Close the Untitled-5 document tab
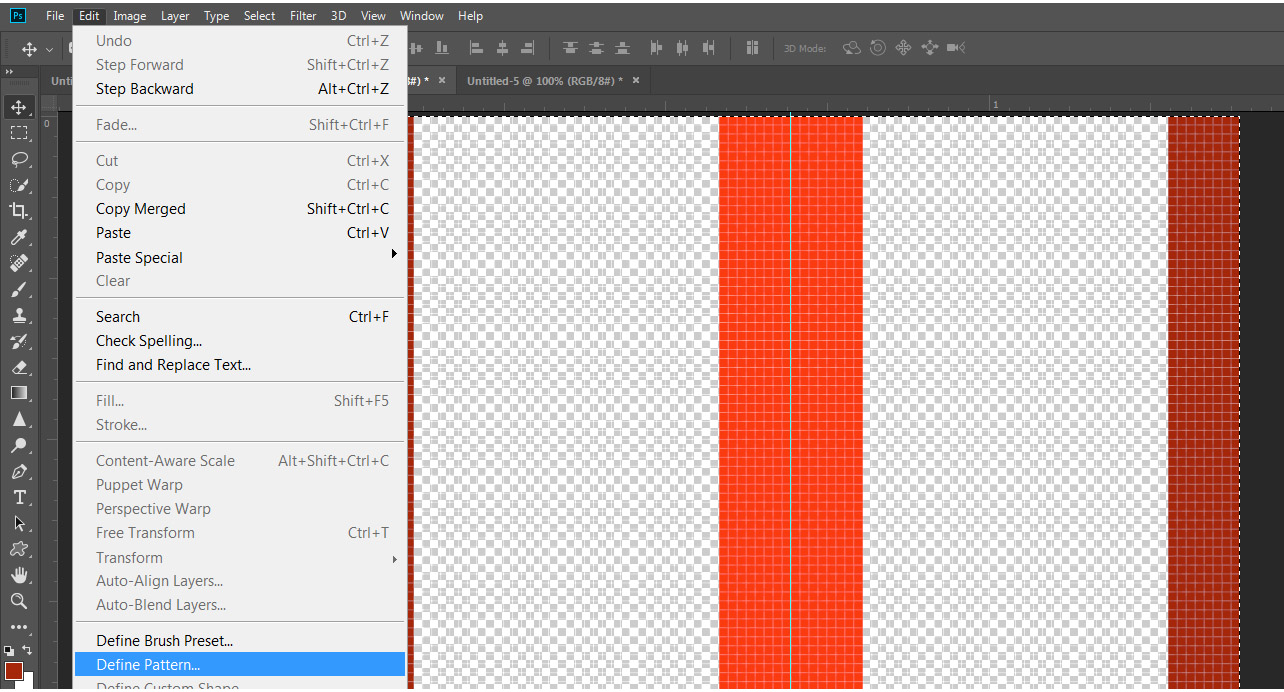1284x692 pixels. click(x=636, y=80)
